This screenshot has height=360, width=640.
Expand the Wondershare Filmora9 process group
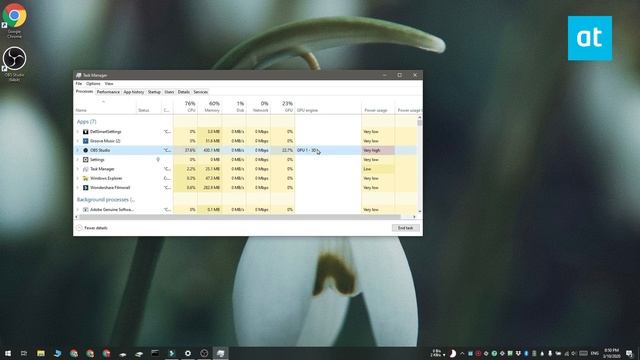(78, 188)
